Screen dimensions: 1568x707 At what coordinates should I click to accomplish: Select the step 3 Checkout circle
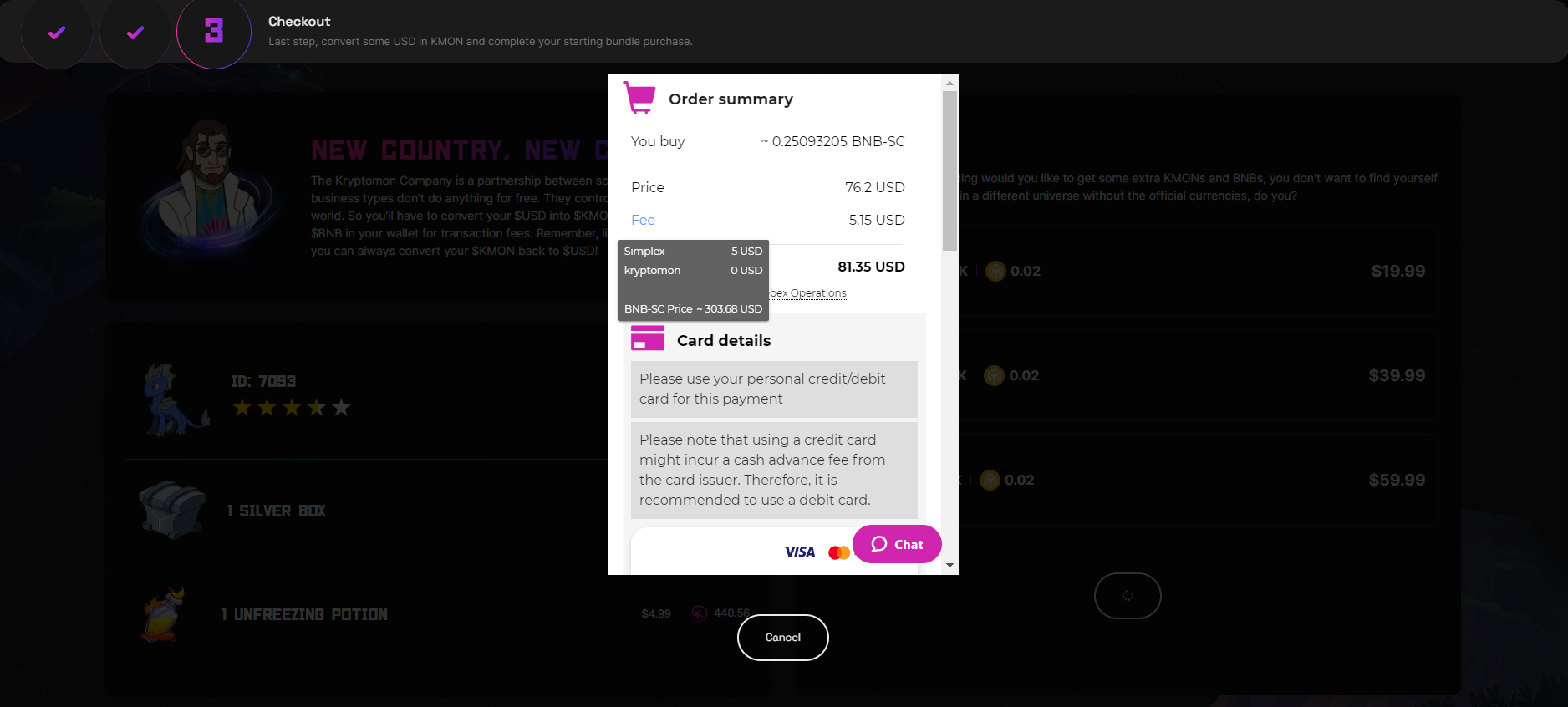[x=214, y=32]
